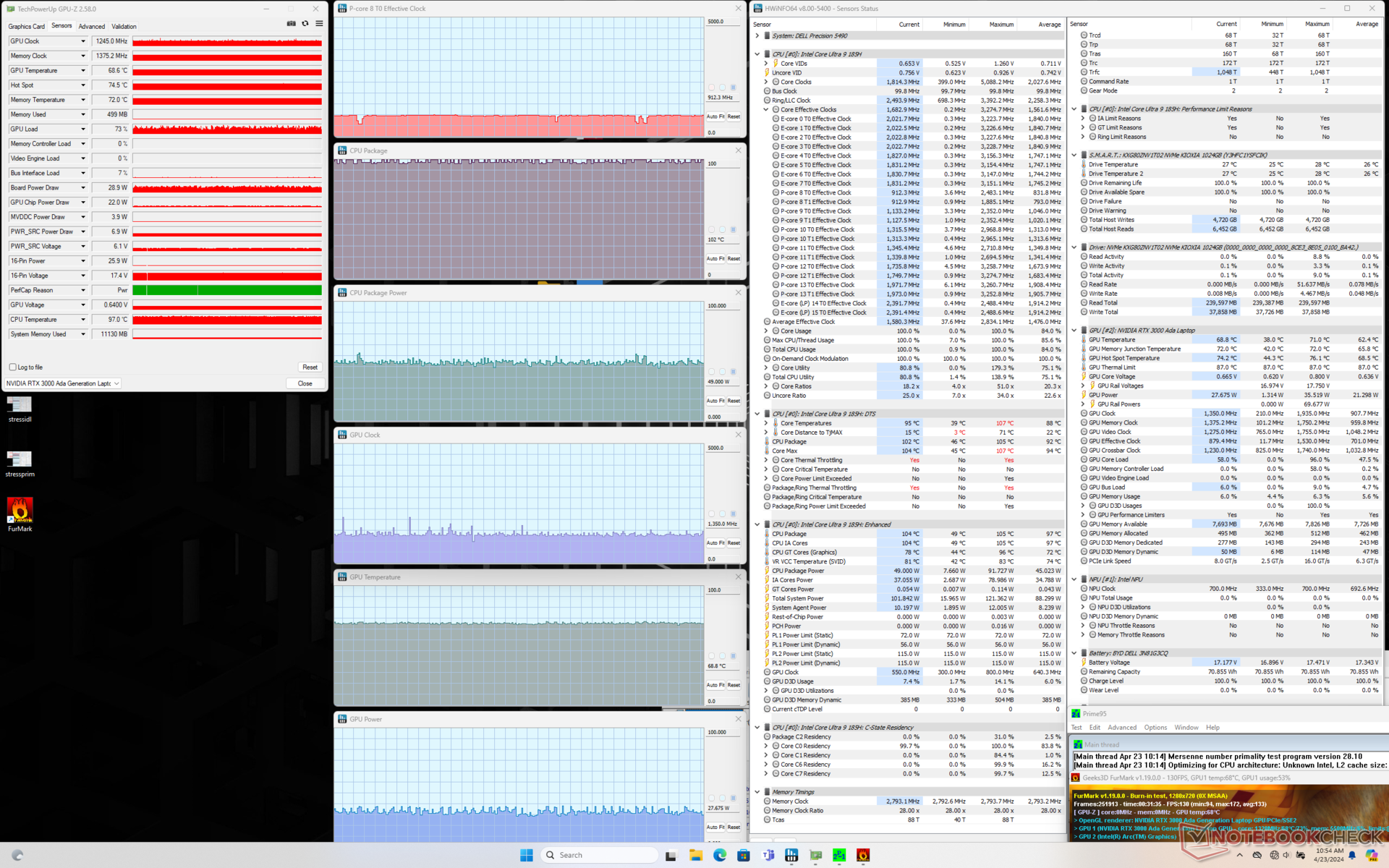Open Microsoft Edge from the taskbar
Screen dimensions: 1389x868
719,855
